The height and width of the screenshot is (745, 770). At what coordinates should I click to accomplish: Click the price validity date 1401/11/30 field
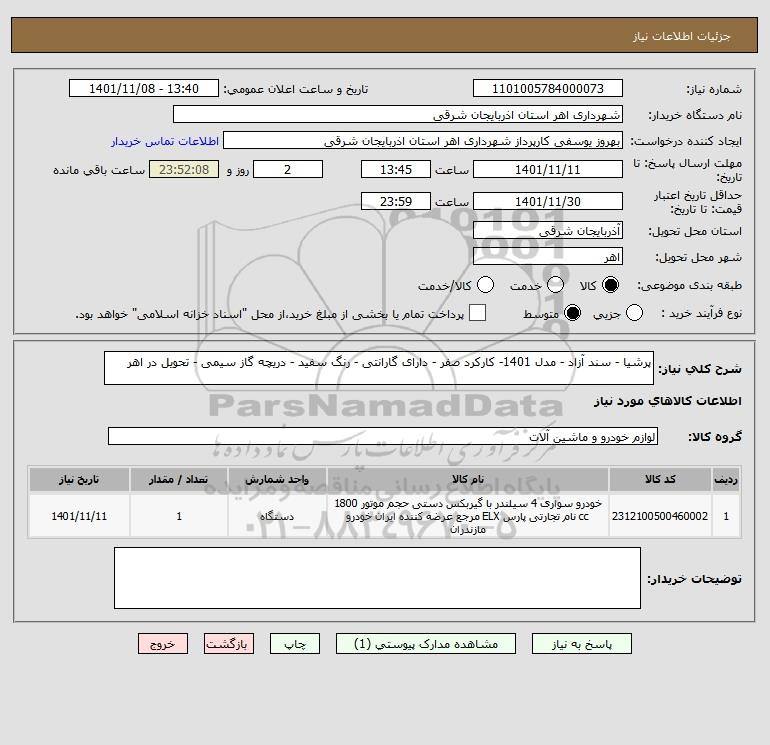pos(548,201)
